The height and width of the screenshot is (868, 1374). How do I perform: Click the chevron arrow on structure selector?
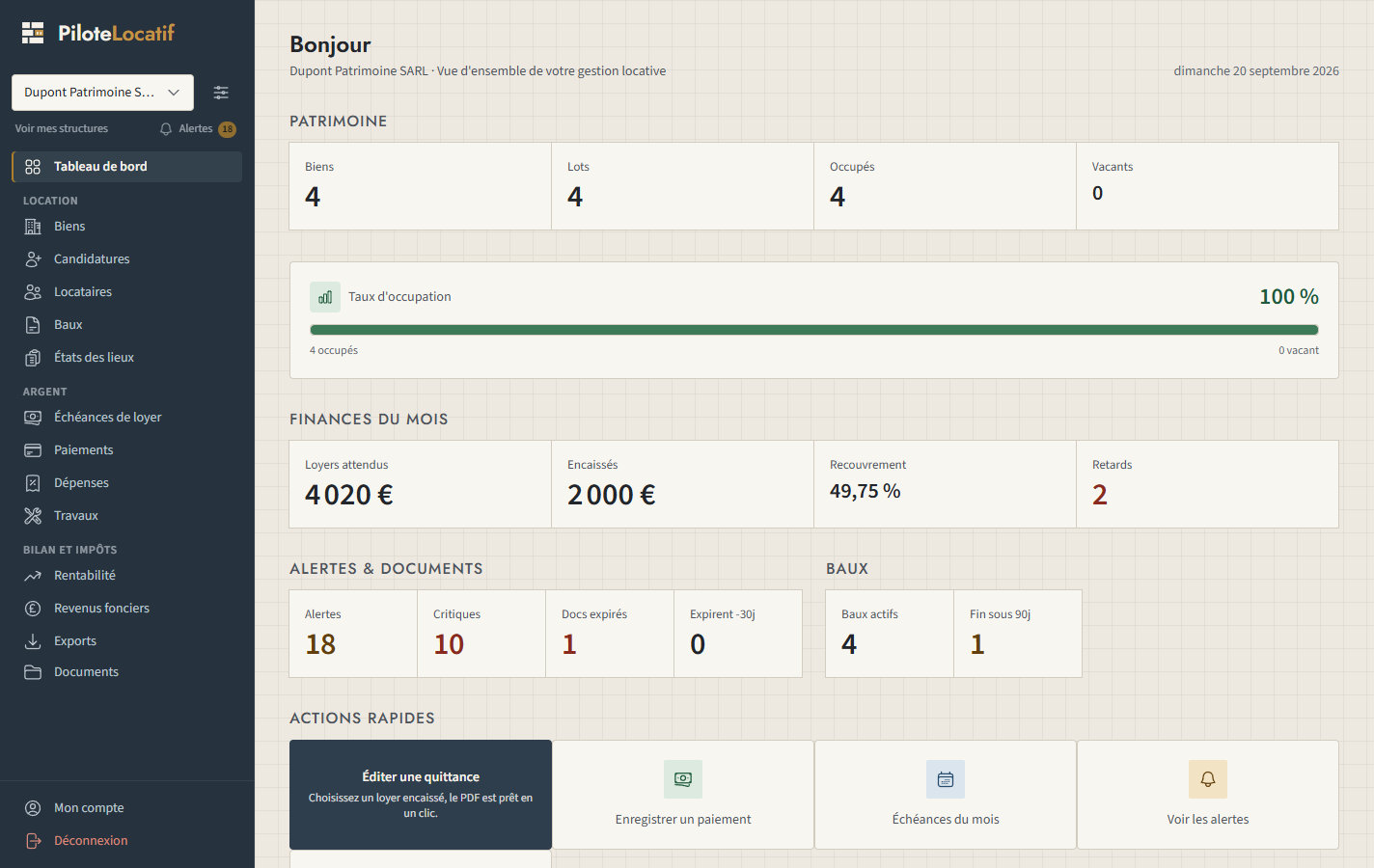174,93
